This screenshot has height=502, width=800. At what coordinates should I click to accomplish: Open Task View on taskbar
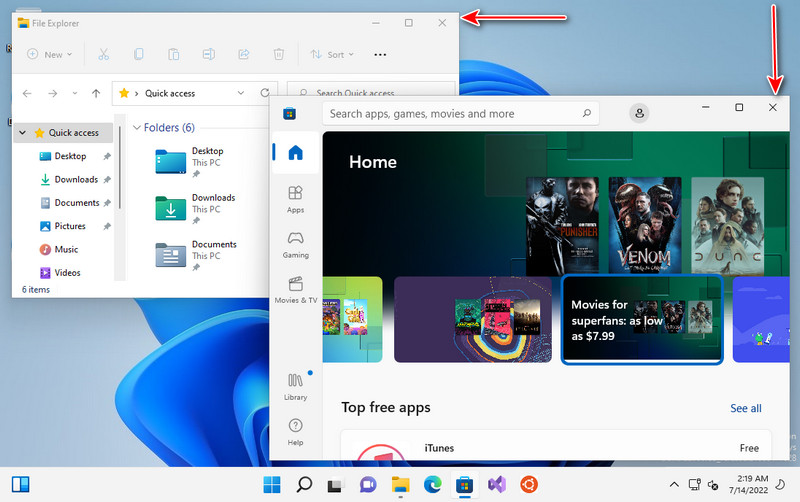335,485
